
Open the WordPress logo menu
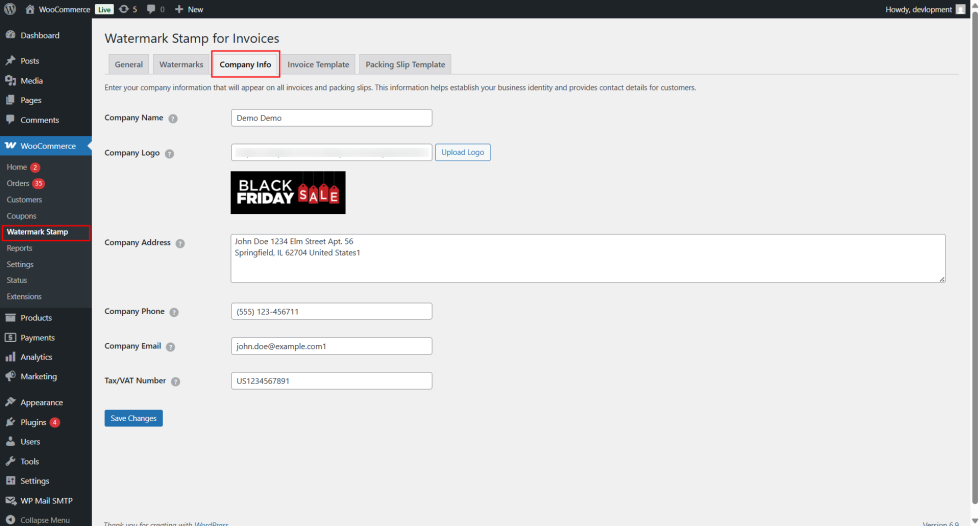[9, 9]
